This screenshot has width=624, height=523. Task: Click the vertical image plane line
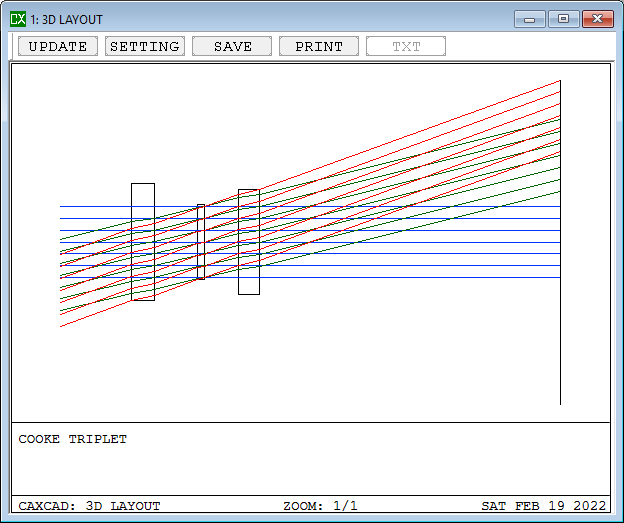pyautogui.click(x=560, y=243)
